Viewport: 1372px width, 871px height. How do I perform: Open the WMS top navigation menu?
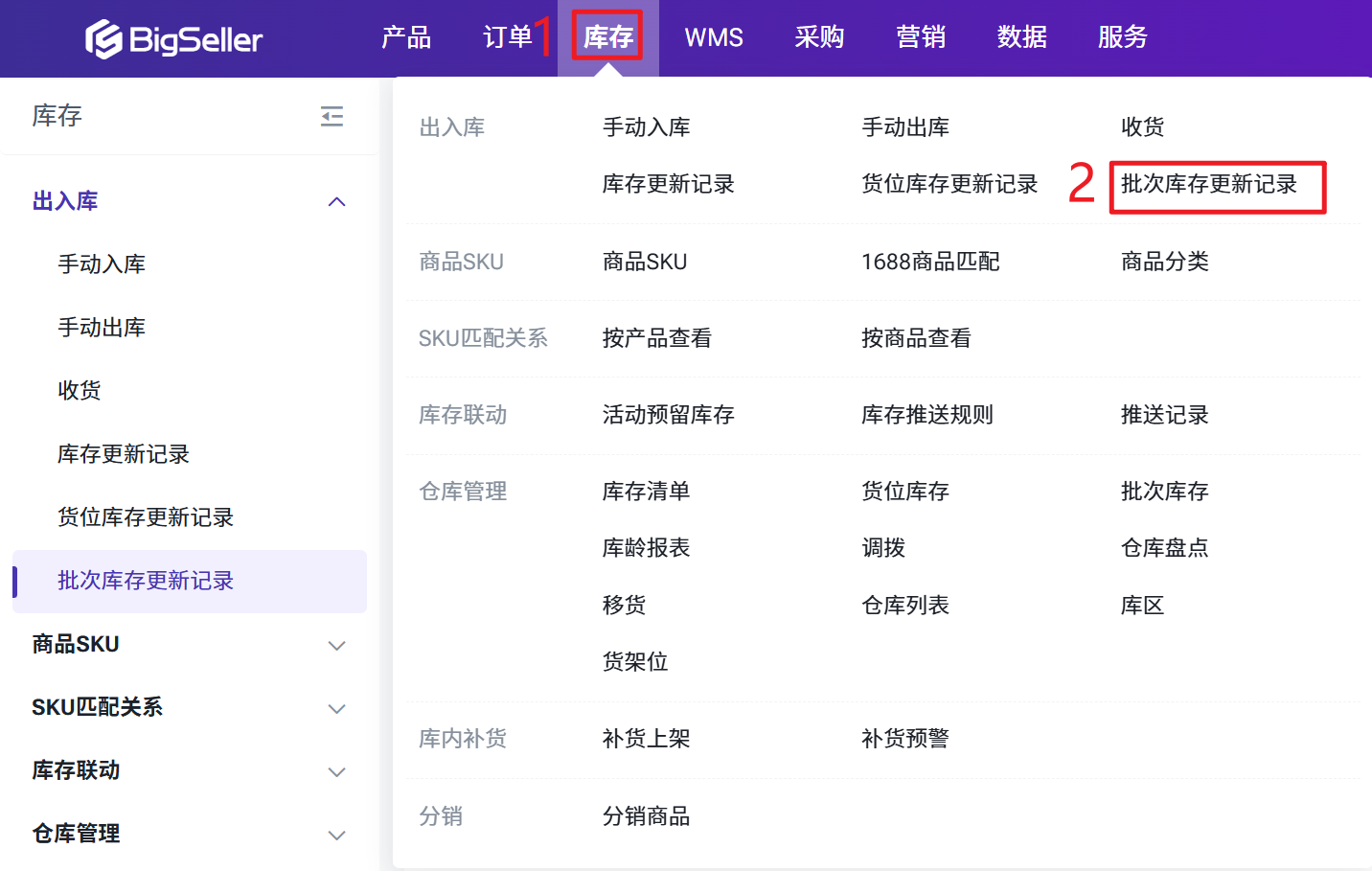pos(714,37)
